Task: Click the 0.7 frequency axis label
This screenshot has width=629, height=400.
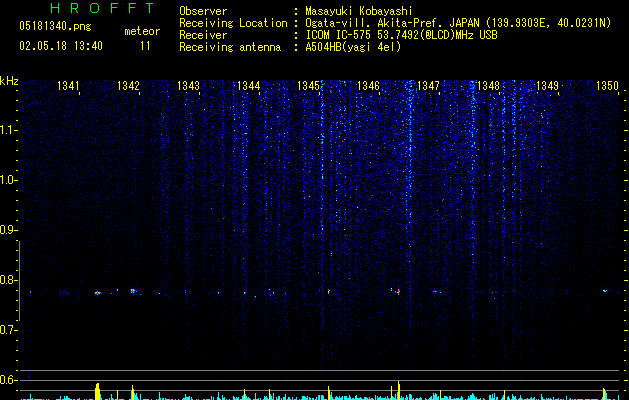Action: pos(8,330)
